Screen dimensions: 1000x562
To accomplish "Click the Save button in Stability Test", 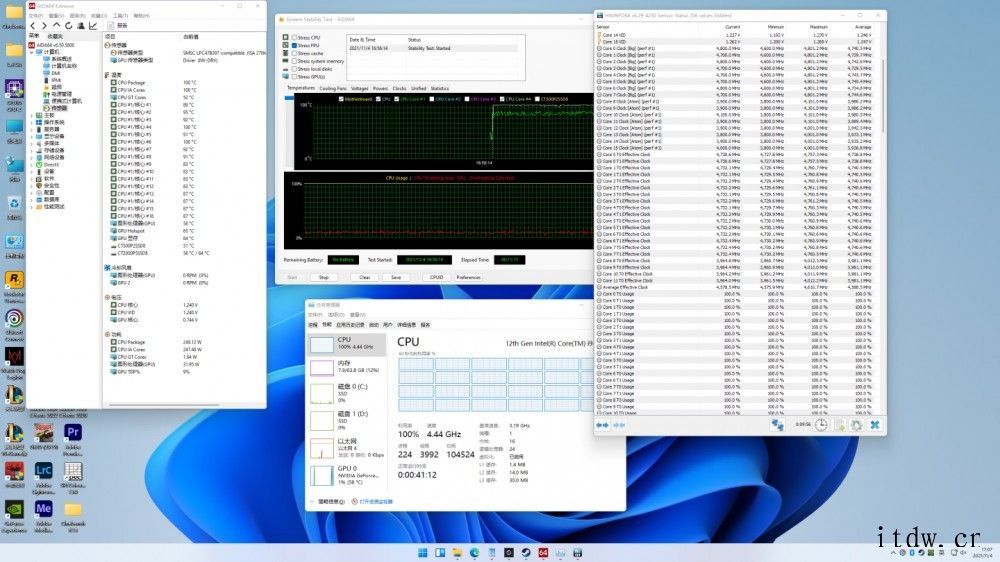I will point(396,277).
